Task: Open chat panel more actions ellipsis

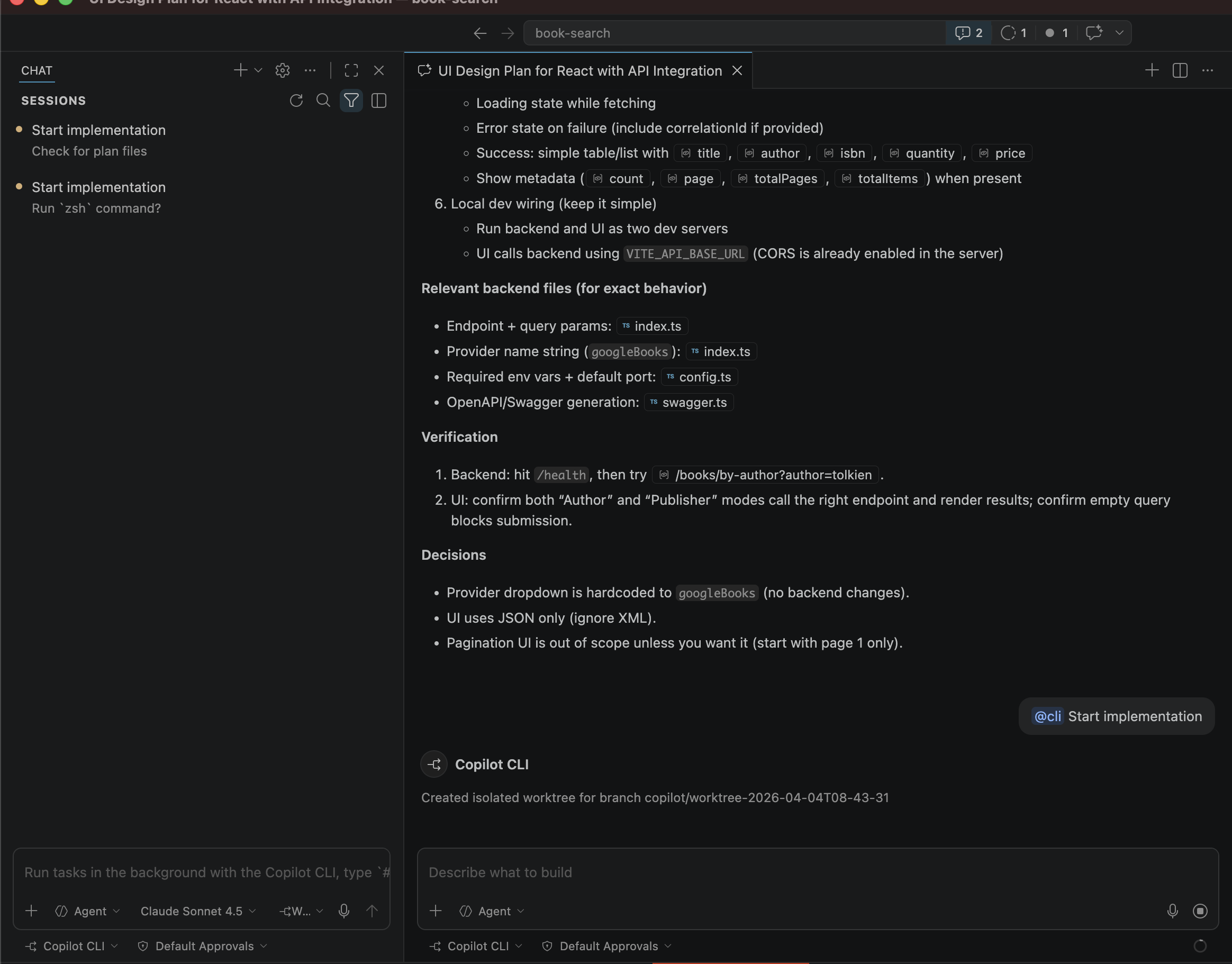Action: tap(310, 70)
